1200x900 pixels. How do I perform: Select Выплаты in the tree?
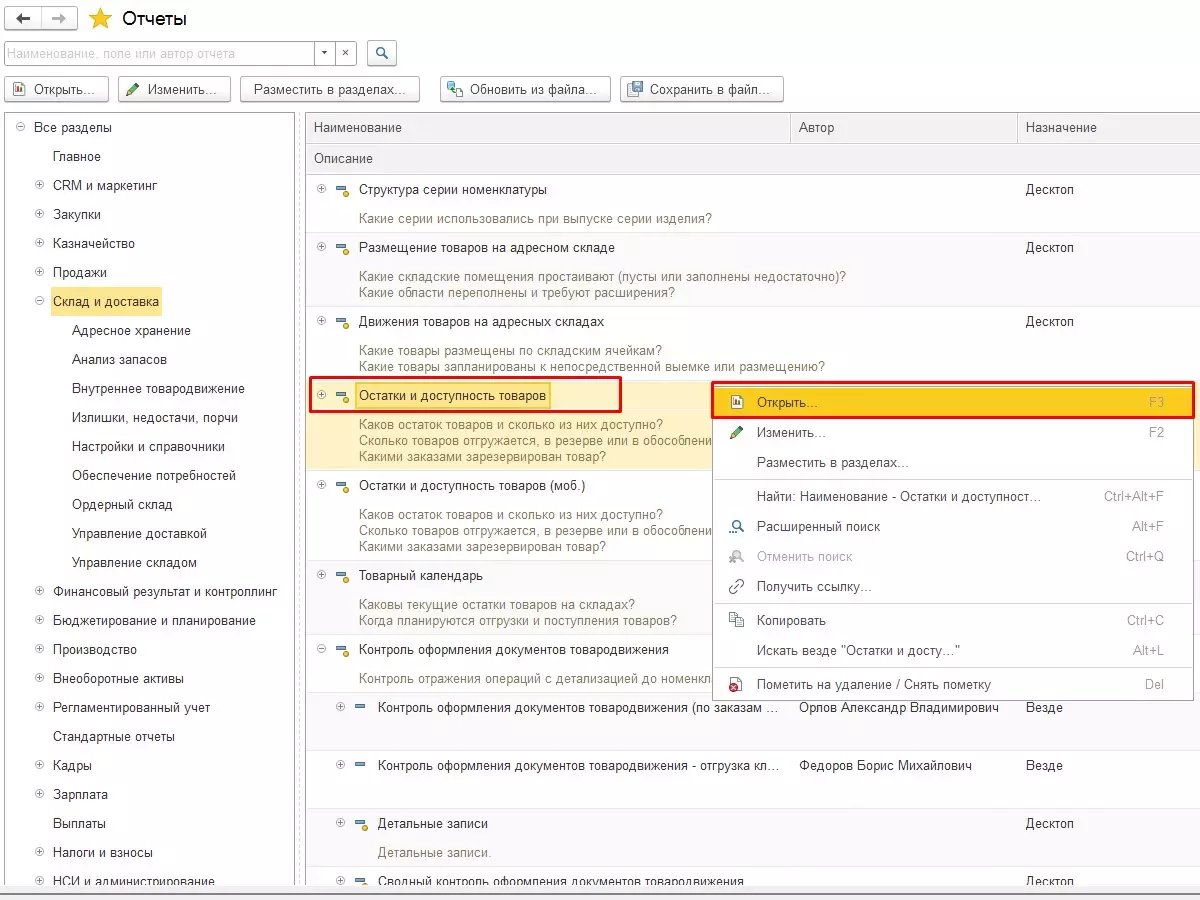pyautogui.click(x=79, y=823)
